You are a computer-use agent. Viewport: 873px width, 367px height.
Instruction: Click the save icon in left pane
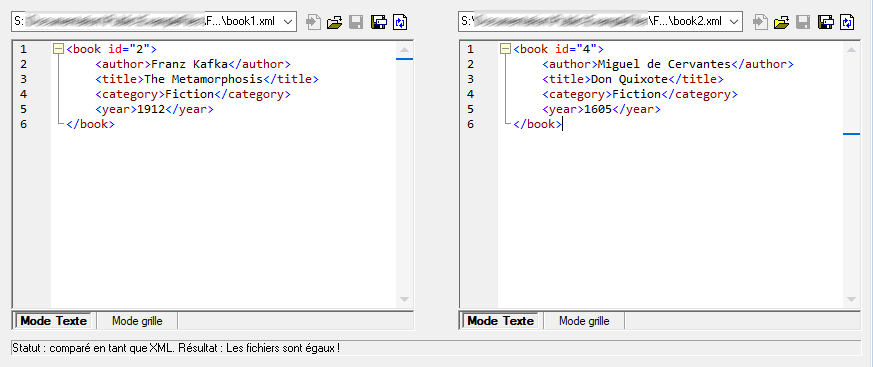356,22
